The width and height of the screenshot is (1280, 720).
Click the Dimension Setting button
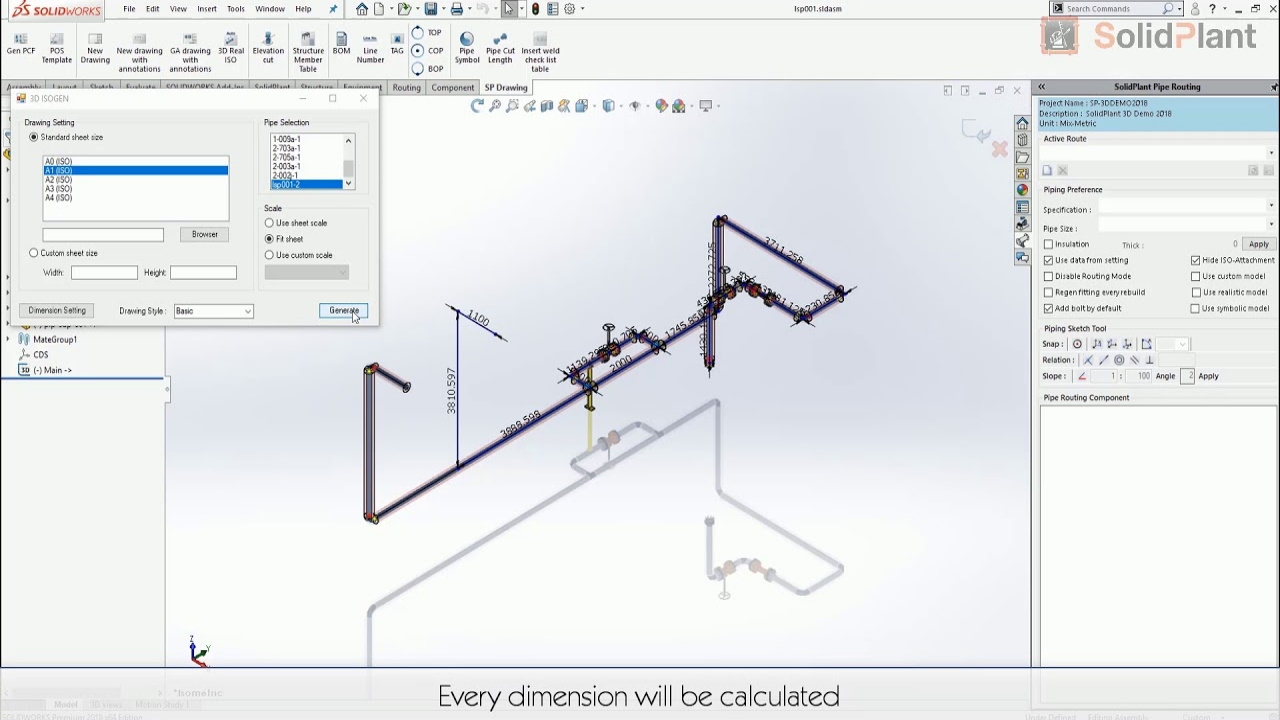pyautogui.click(x=57, y=311)
